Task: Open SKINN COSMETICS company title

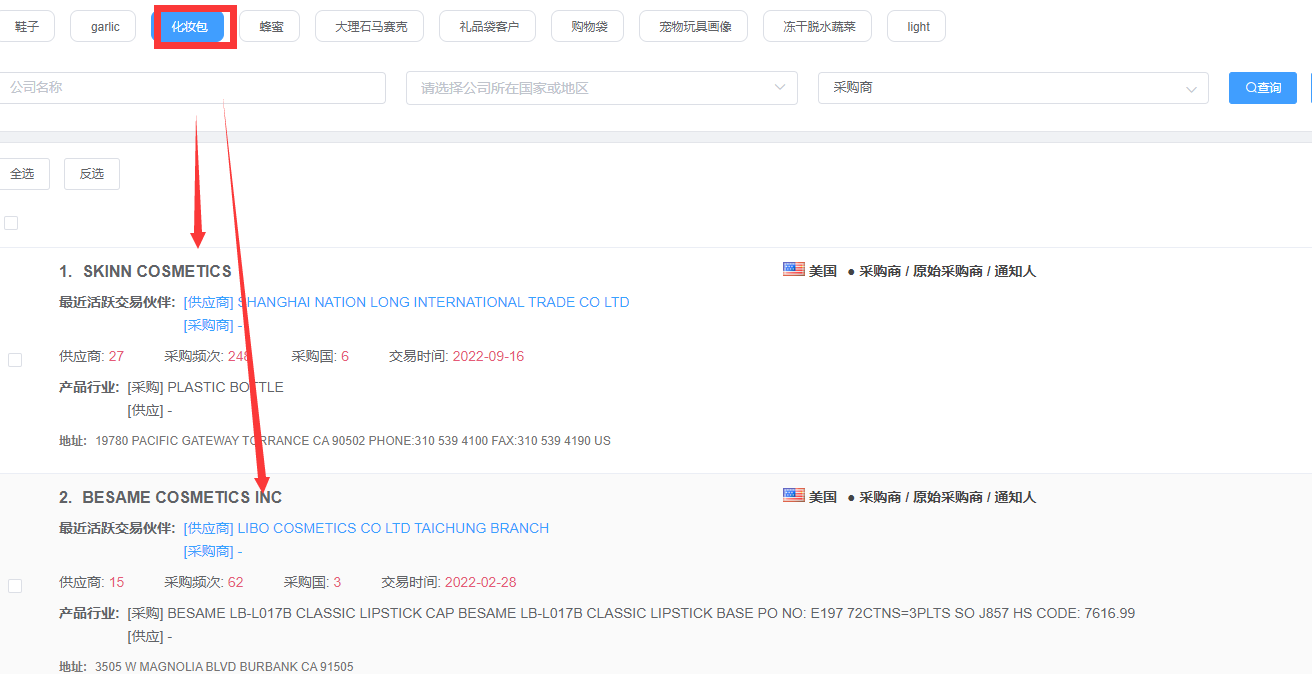Action: coord(157,272)
